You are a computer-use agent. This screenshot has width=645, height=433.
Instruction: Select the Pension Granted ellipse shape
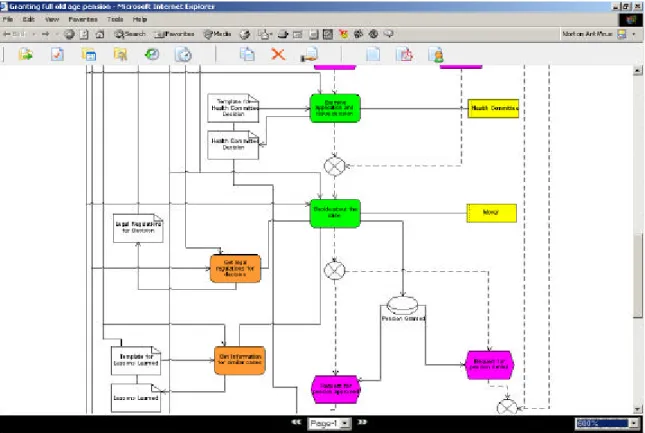[403, 305]
